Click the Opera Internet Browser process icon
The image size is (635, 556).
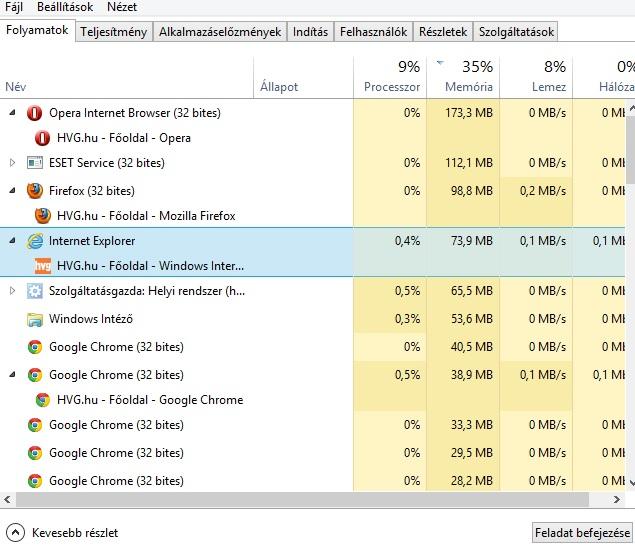[x=34, y=113]
